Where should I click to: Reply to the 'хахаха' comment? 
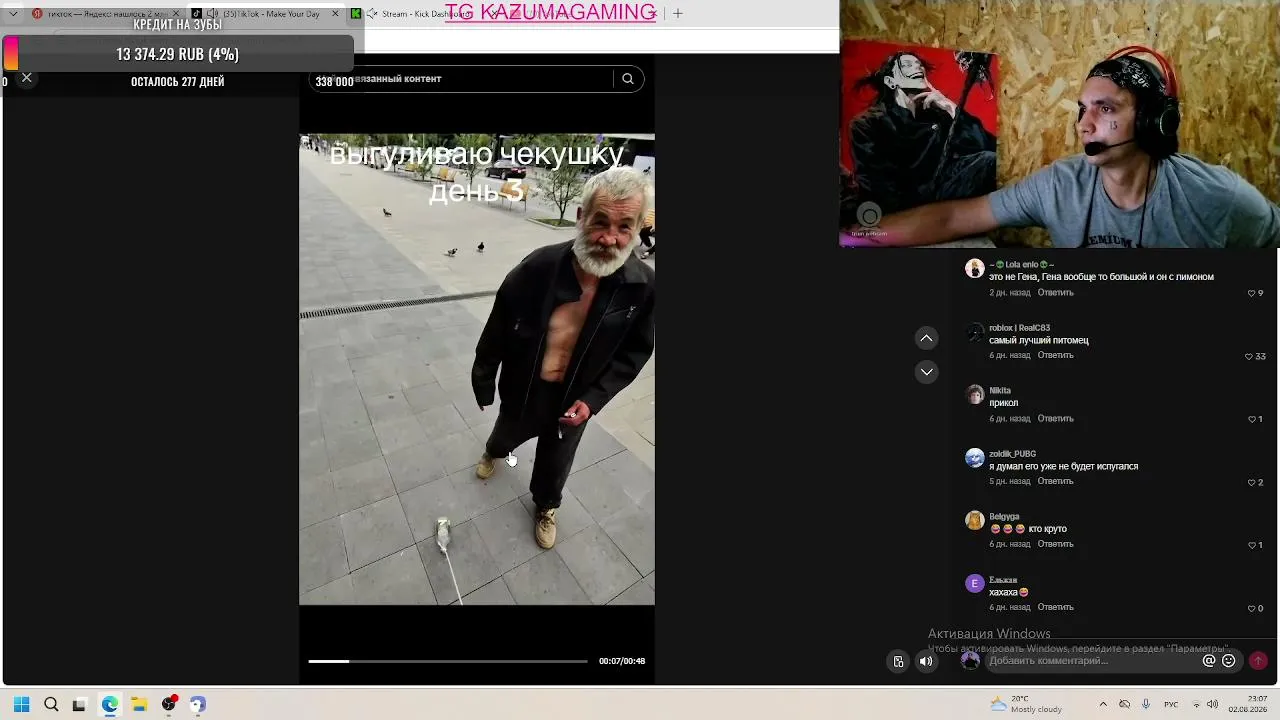1055,608
